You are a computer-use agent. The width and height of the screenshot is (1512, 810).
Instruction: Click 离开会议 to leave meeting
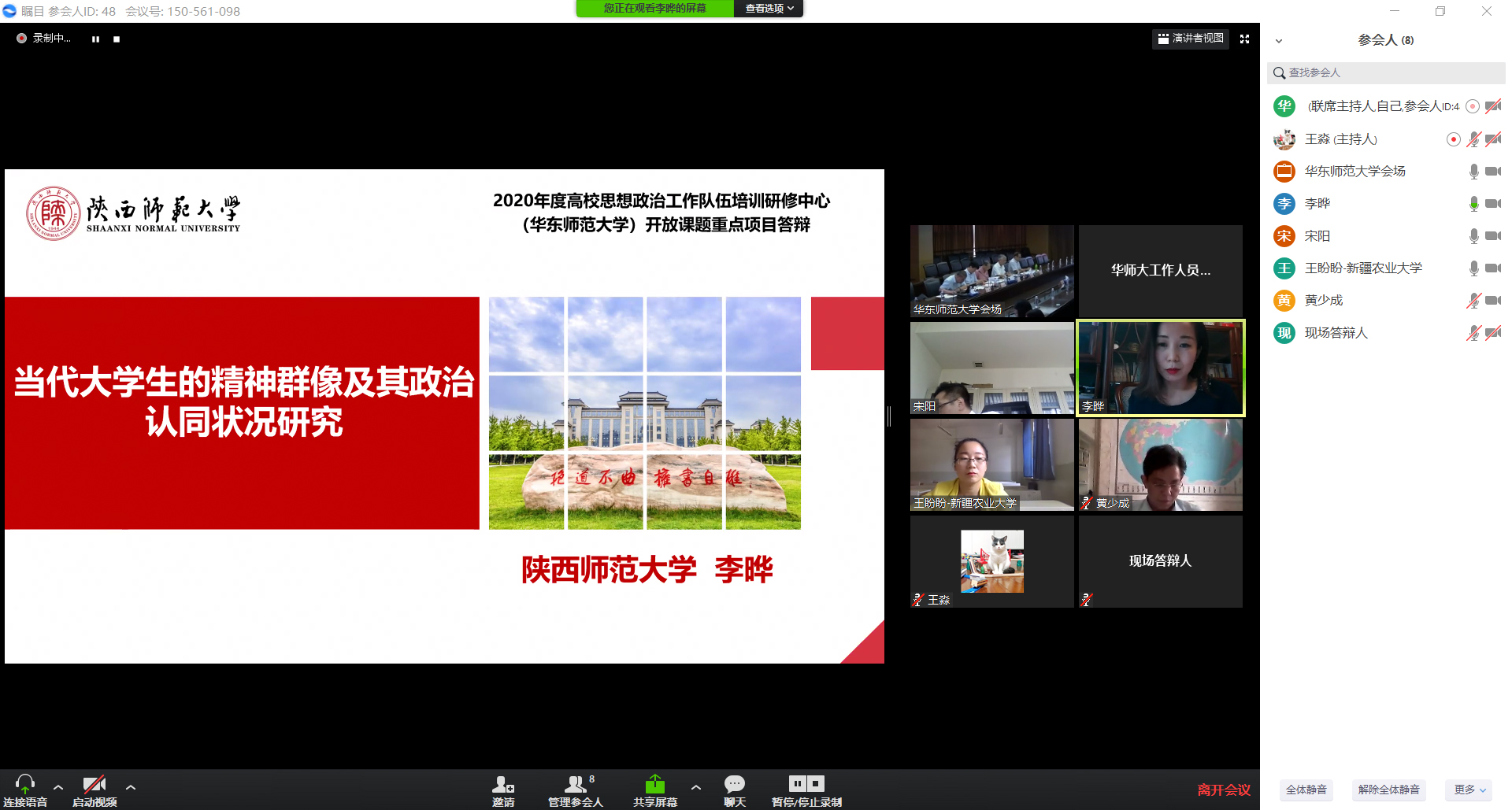coord(1223,790)
